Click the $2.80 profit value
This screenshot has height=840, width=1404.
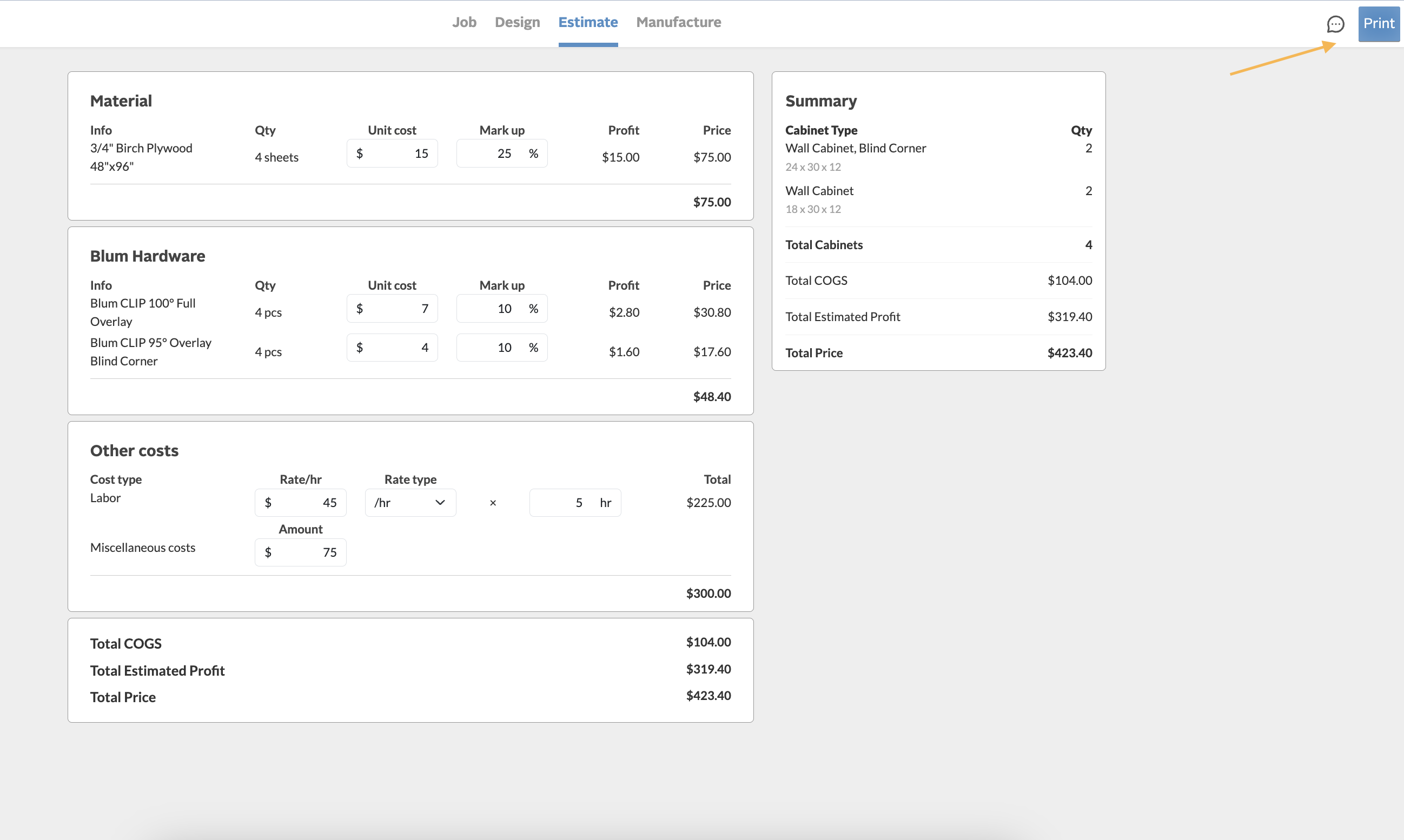tap(624, 312)
